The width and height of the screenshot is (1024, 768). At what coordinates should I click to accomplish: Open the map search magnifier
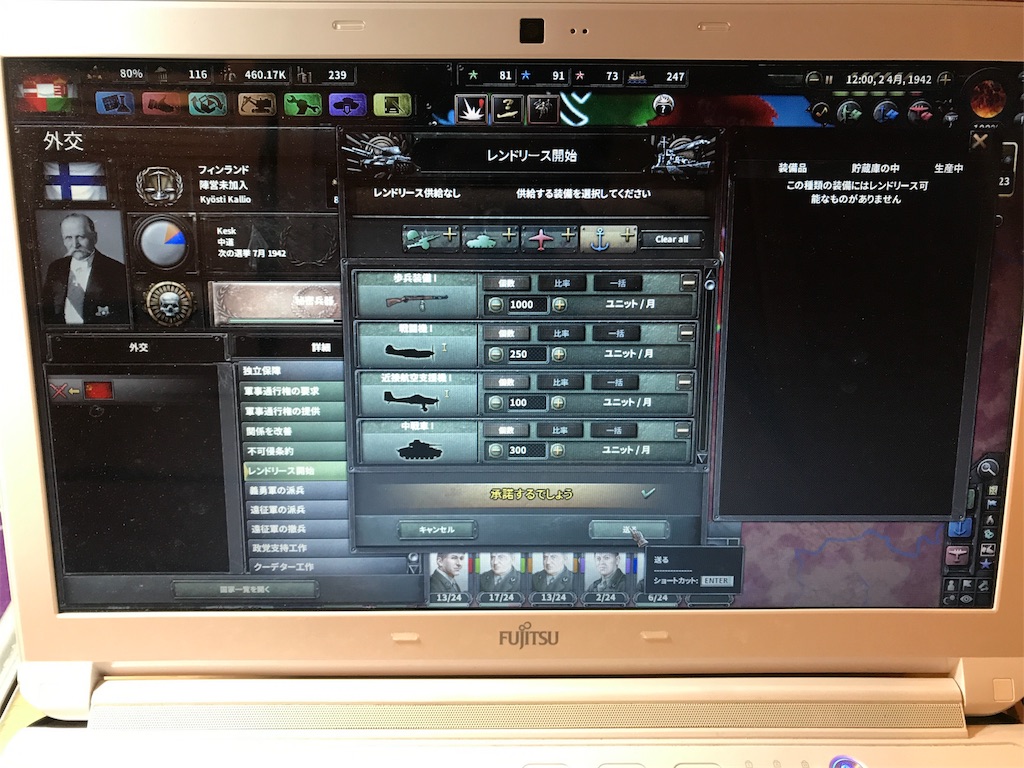pyautogui.click(x=987, y=468)
